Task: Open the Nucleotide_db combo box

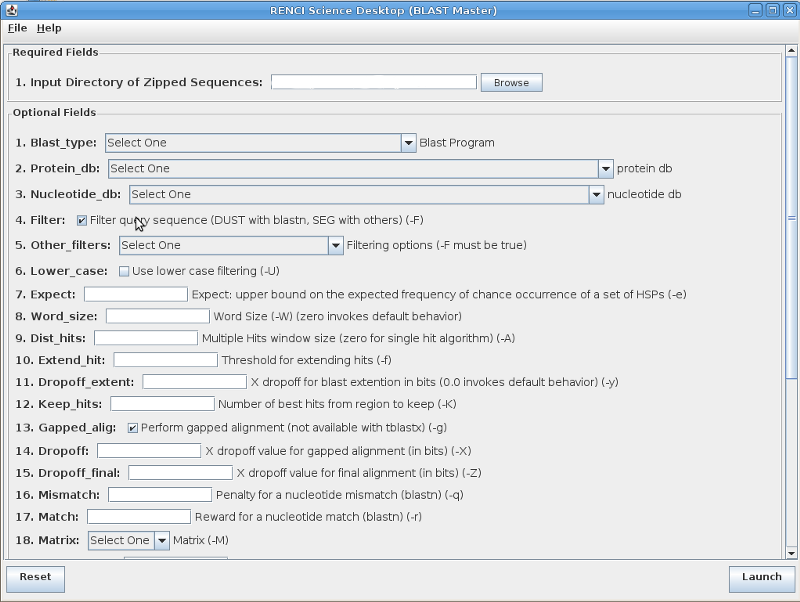Action: point(596,194)
